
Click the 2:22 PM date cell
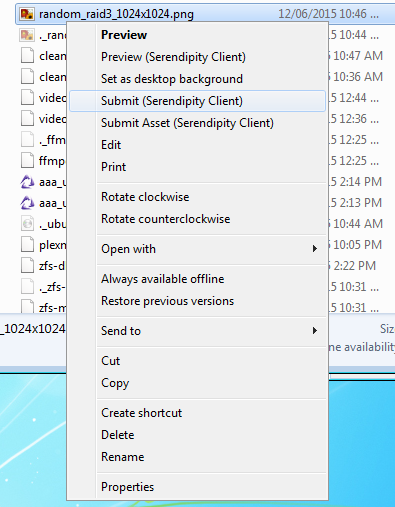(x=352, y=266)
